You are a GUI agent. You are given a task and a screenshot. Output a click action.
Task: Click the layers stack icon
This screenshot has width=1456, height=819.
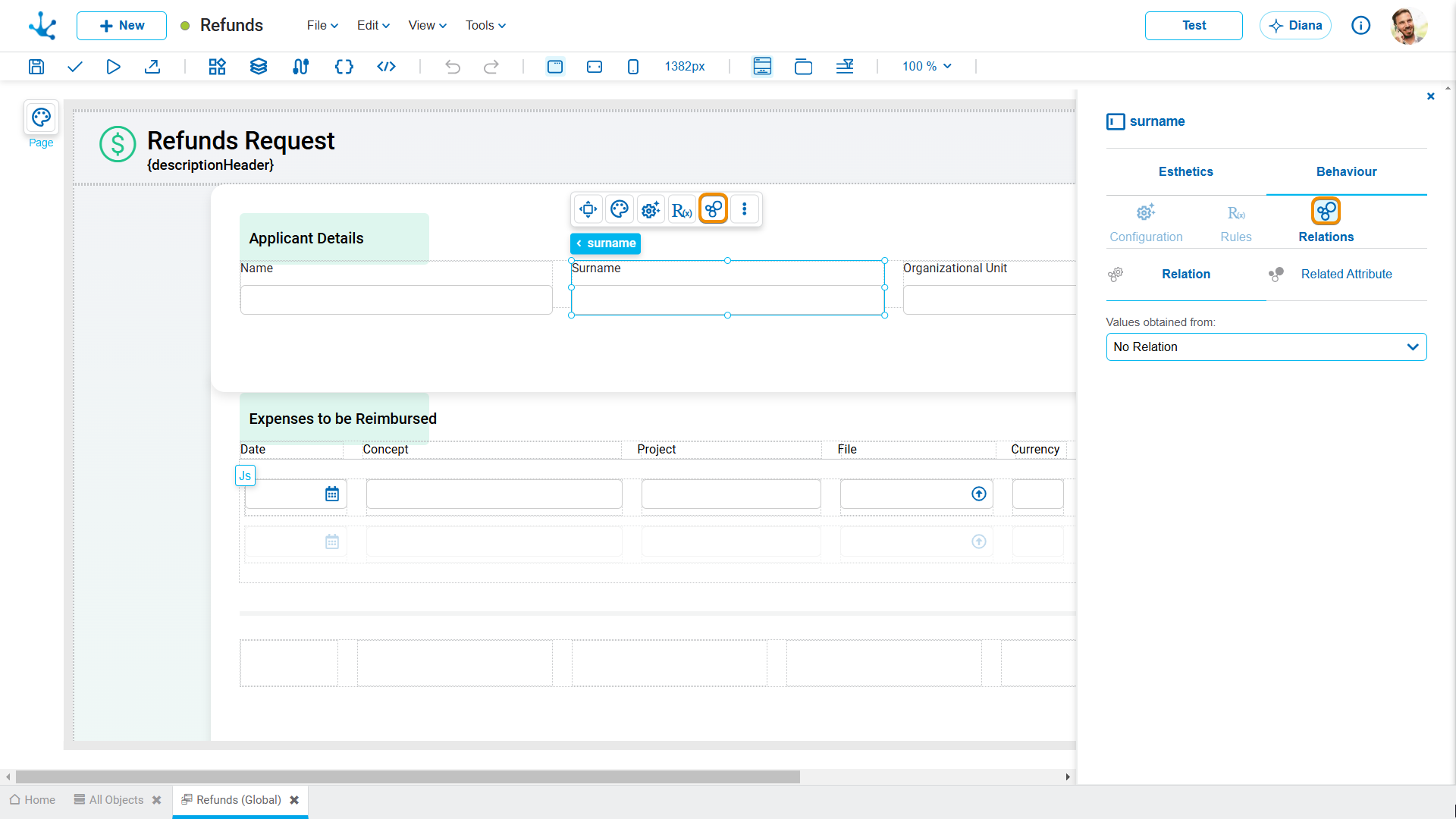coord(259,67)
